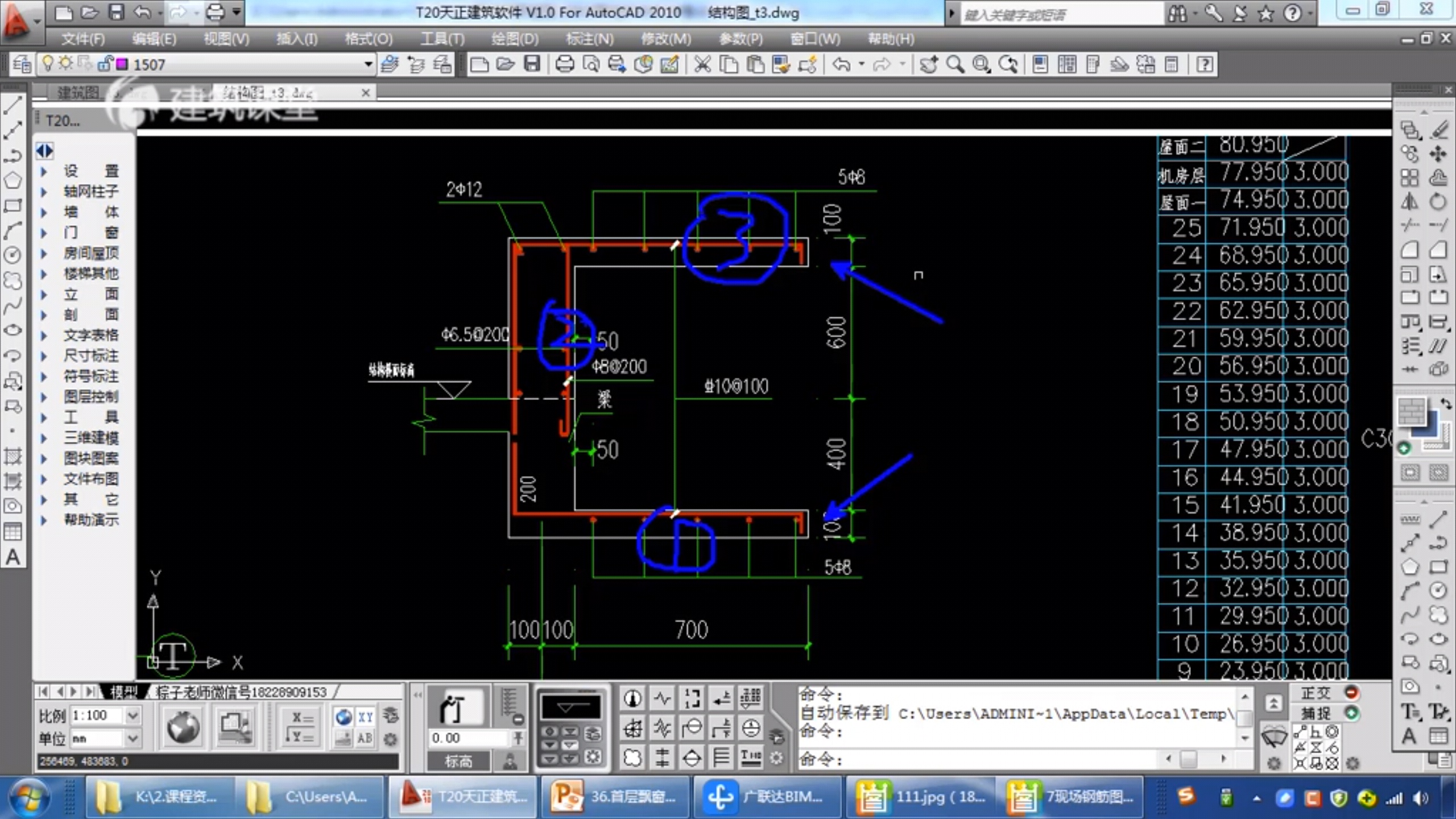The height and width of the screenshot is (819, 1456).
Task: Open object snap settings gear icon
Action: [x=1352, y=763]
